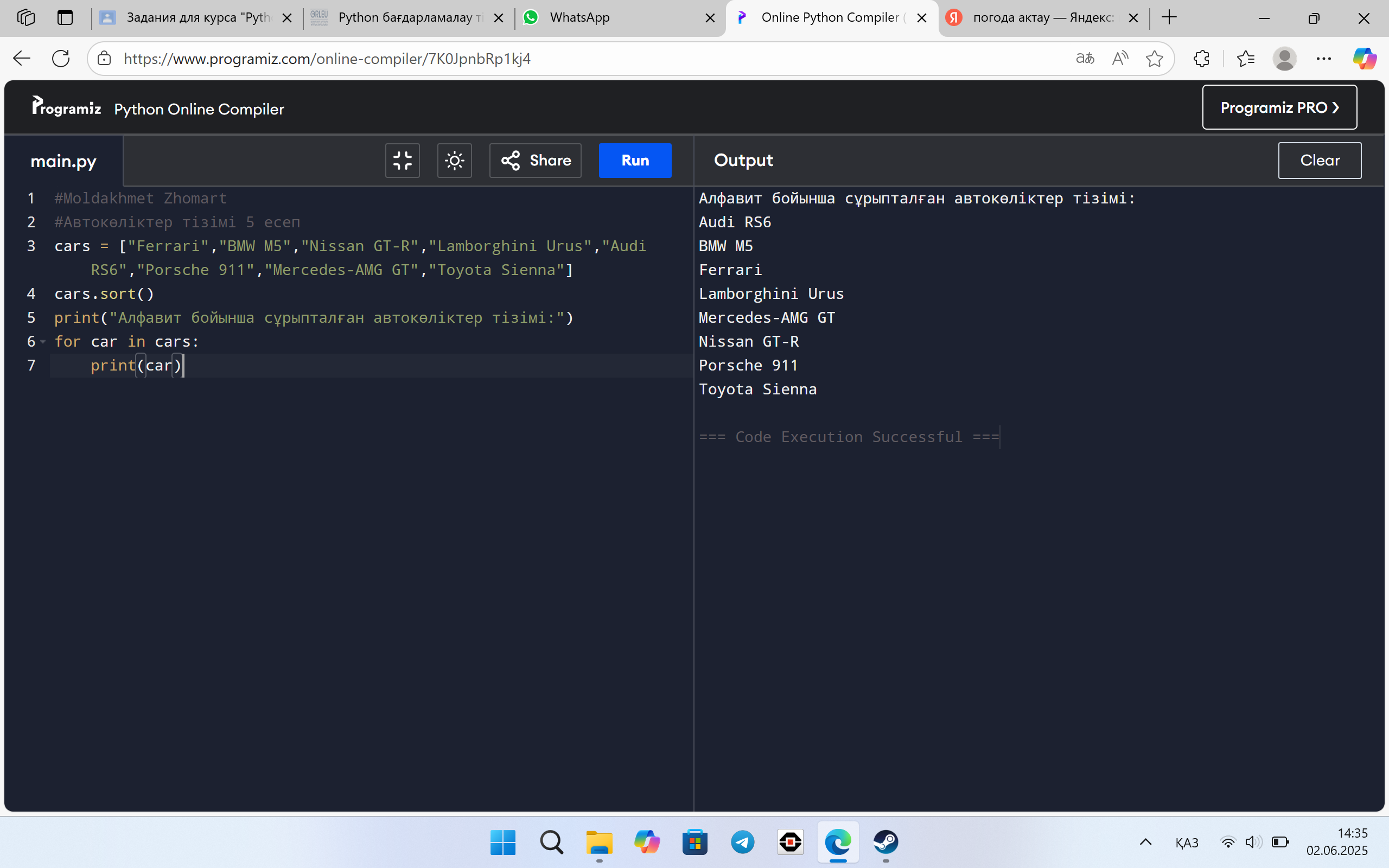
Task: Open Telegram from the taskbar
Action: 742,842
